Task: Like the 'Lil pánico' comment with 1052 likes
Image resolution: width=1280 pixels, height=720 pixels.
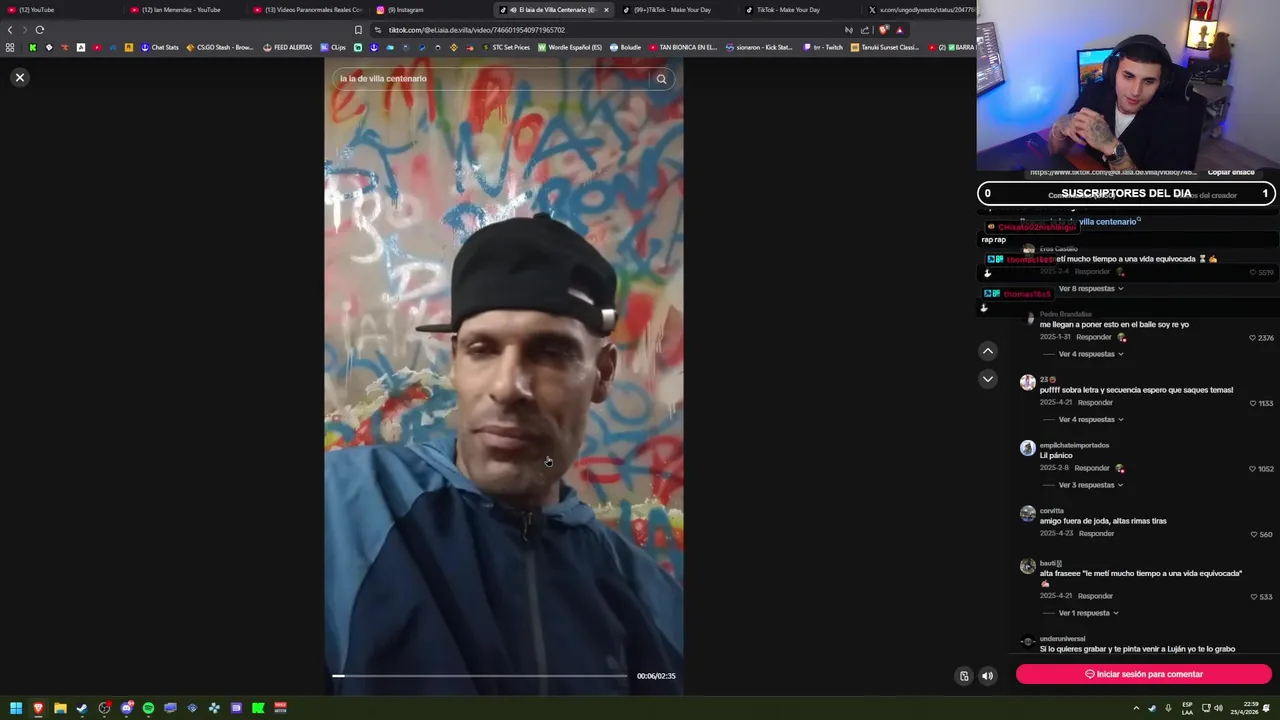Action: [x=1253, y=469]
